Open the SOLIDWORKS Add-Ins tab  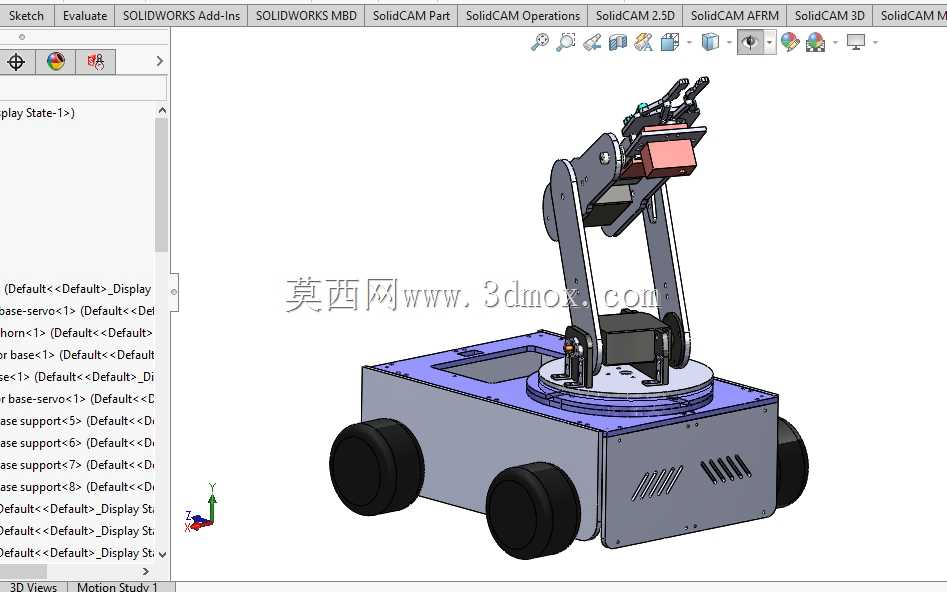pos(181,16)
